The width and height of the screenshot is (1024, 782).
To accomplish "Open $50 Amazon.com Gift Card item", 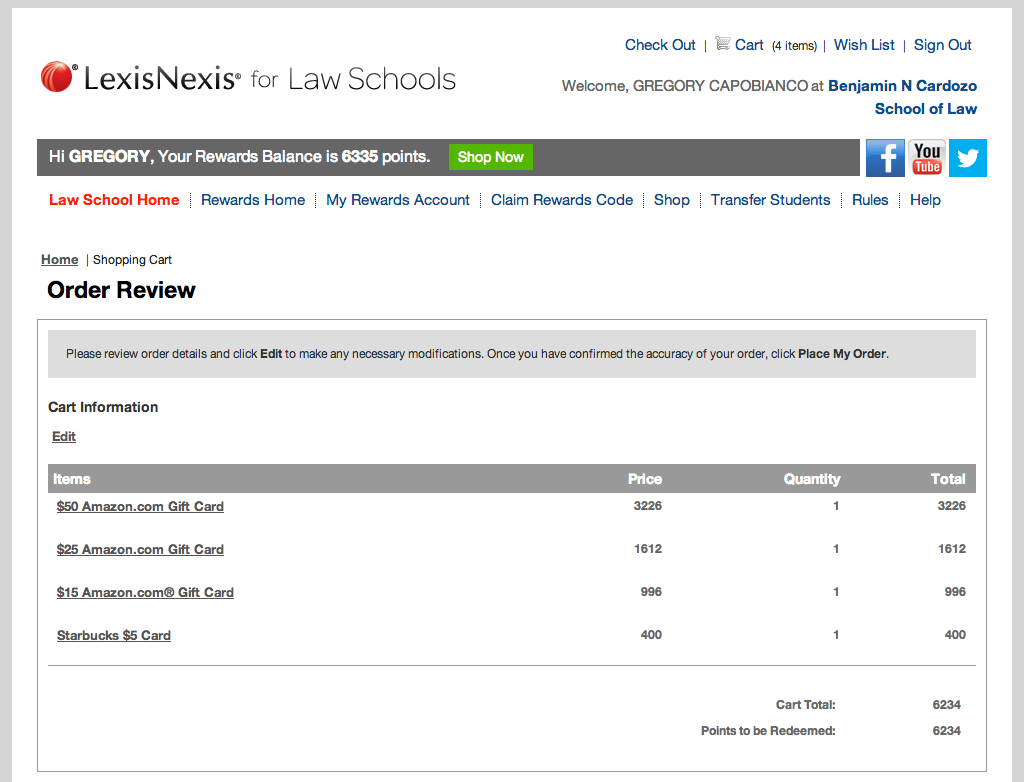I will click(x=140, y=506).
